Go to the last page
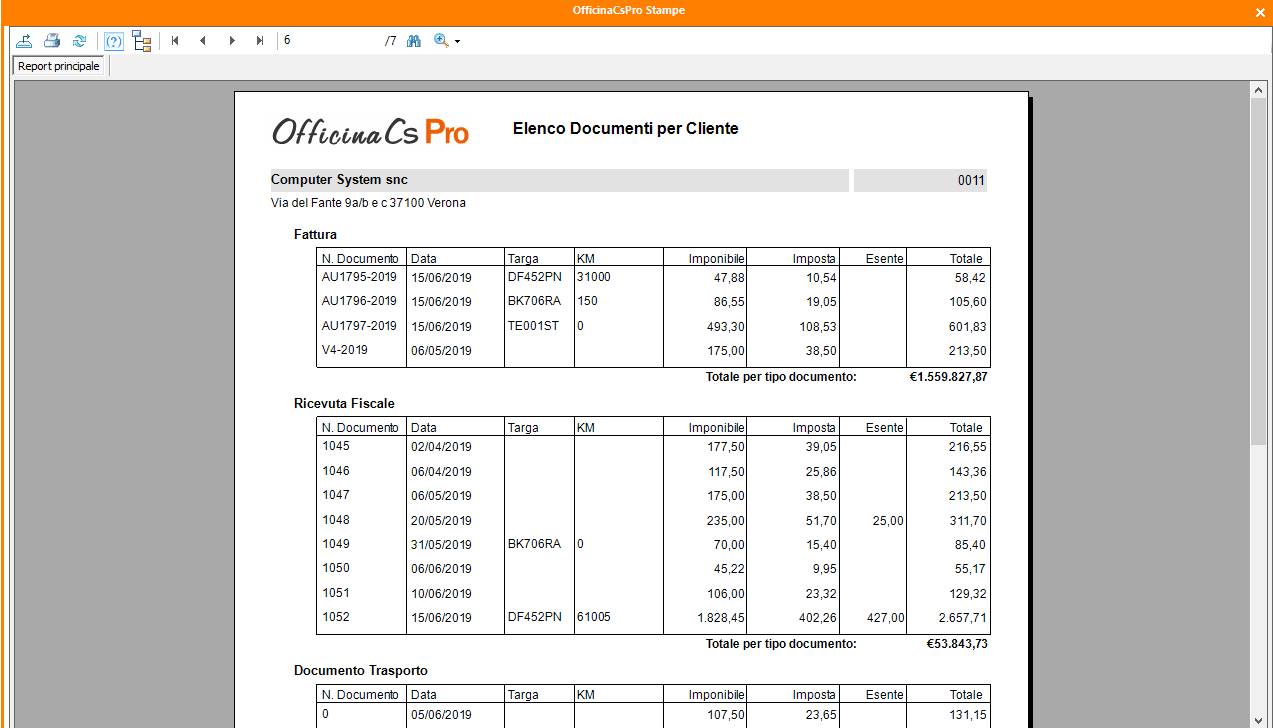 point(260,41)
